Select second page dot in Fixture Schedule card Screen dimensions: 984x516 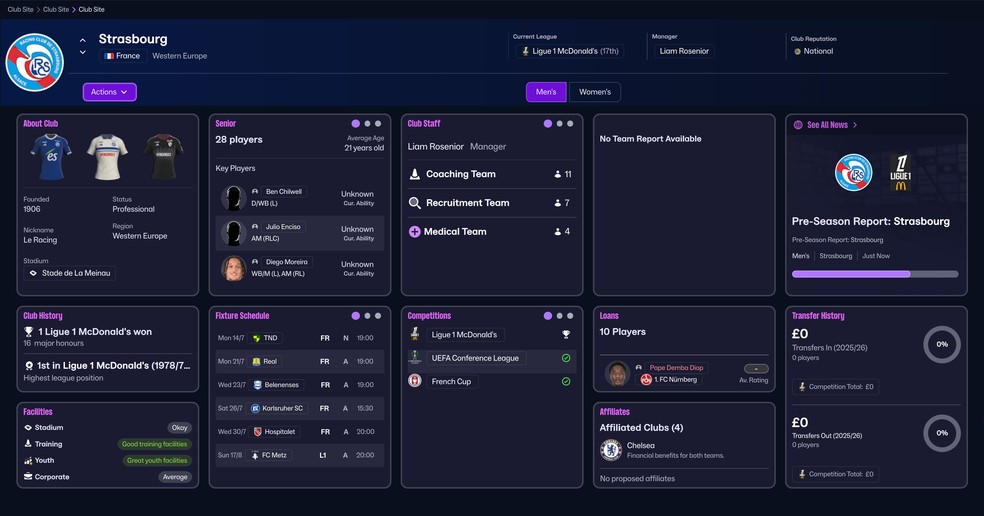[368, 316]
